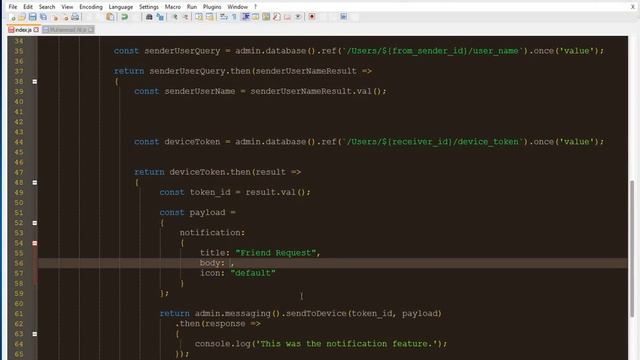Open the Edit menu
Screen dimensions: 640x360
point(28,7)
